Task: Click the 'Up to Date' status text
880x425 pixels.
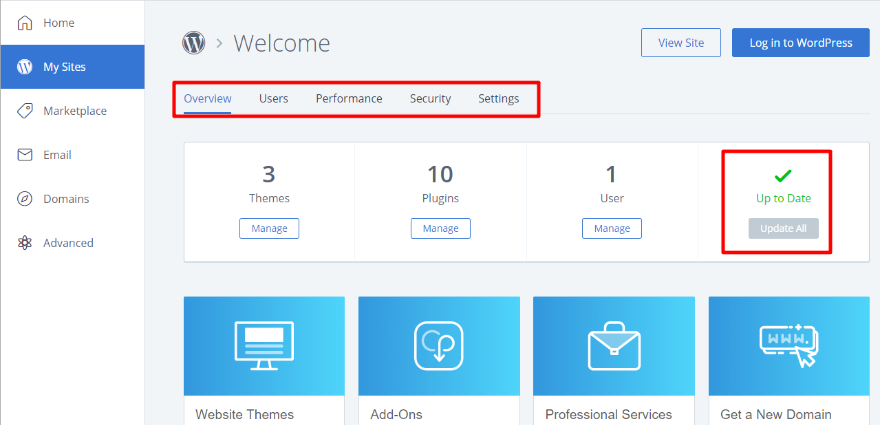Action: click(x=783, y=198)
